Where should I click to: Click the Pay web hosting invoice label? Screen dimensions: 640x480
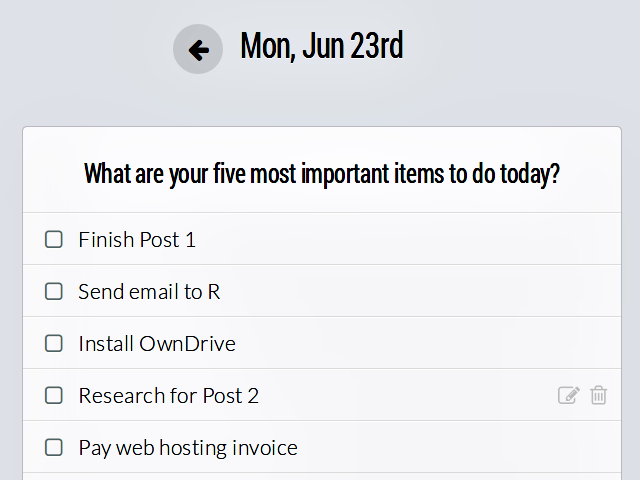[188, 448]
